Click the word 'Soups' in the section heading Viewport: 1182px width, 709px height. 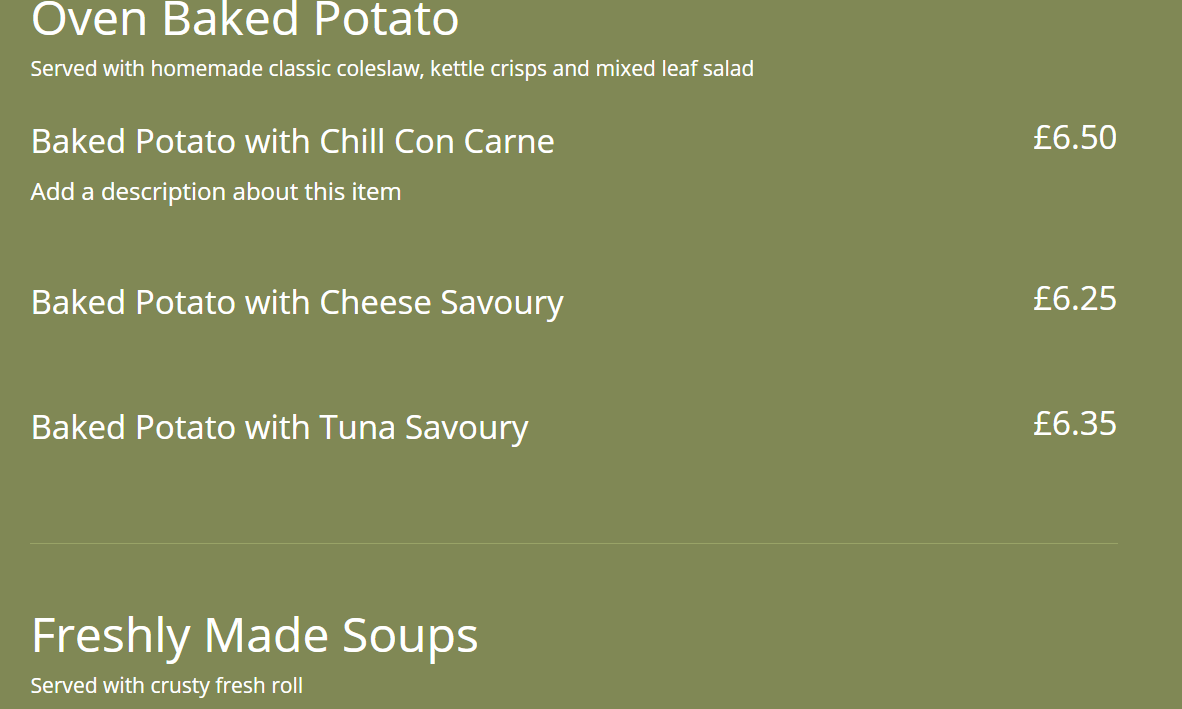point(410,636)
